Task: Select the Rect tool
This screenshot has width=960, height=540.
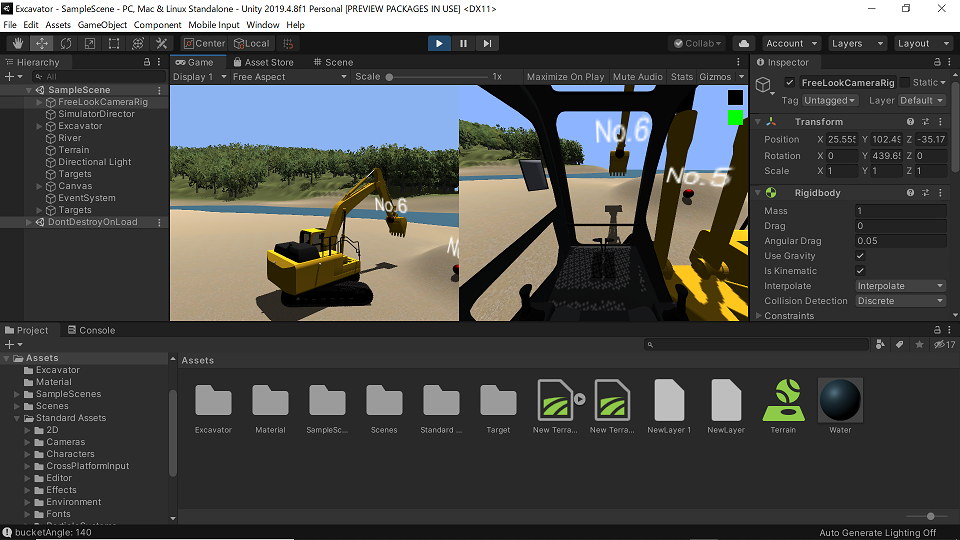Action: click(x=114, y=43)
